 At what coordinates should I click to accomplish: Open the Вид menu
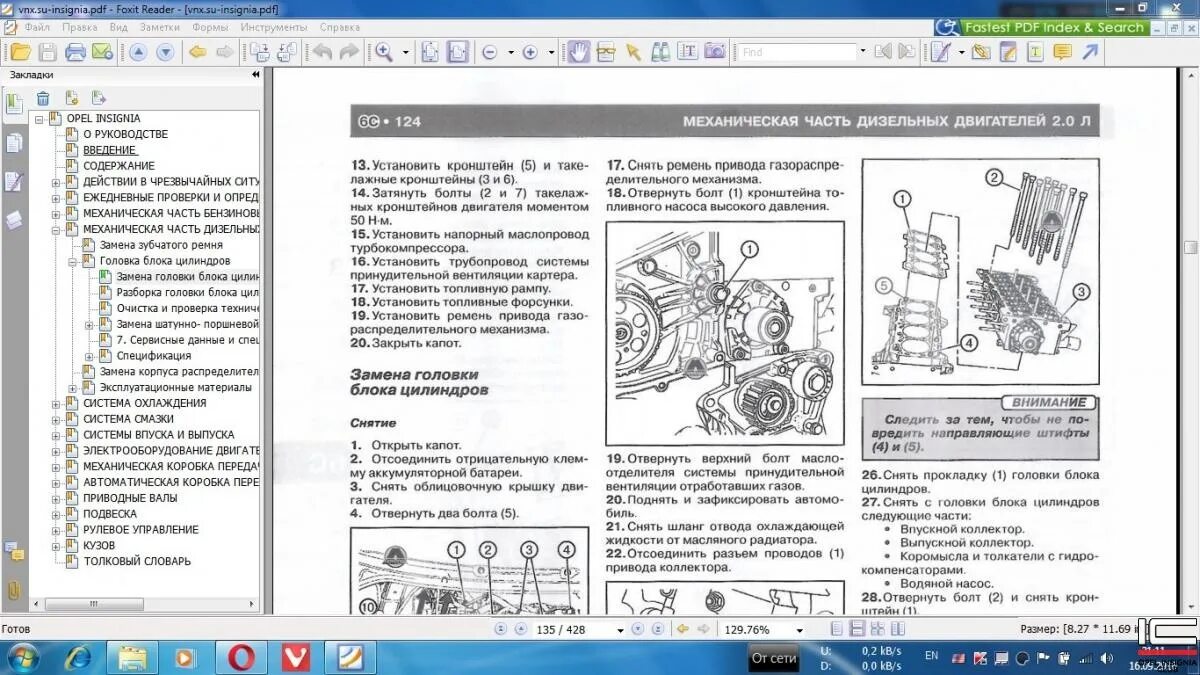pyautogui.click(x=118, y=28)
